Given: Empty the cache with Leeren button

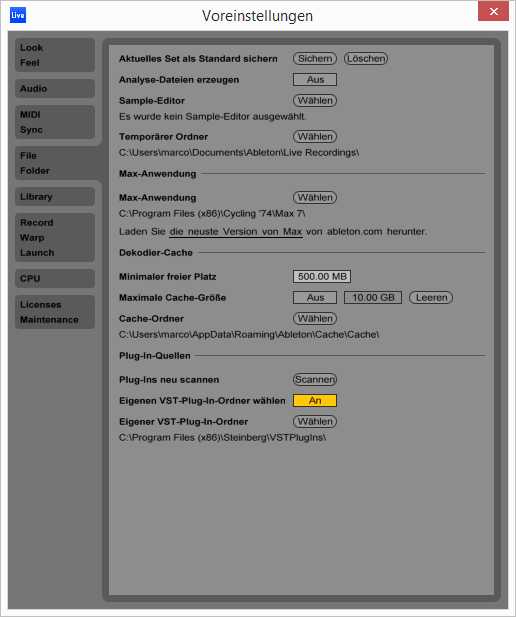Looking at the screenshot, I should click(431, 297).
